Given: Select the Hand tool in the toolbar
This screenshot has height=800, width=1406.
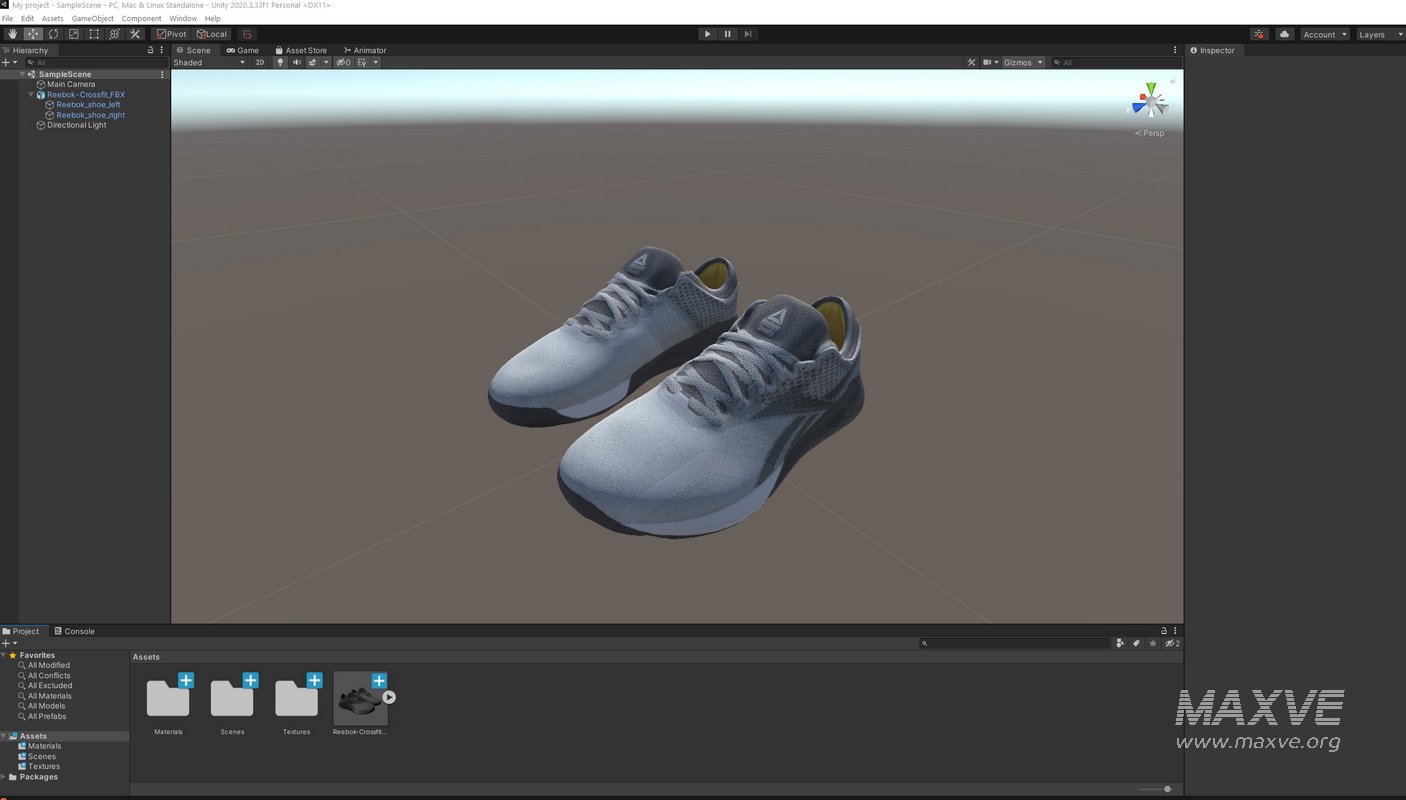Looking at the screenshot, I should coord(13,34).
